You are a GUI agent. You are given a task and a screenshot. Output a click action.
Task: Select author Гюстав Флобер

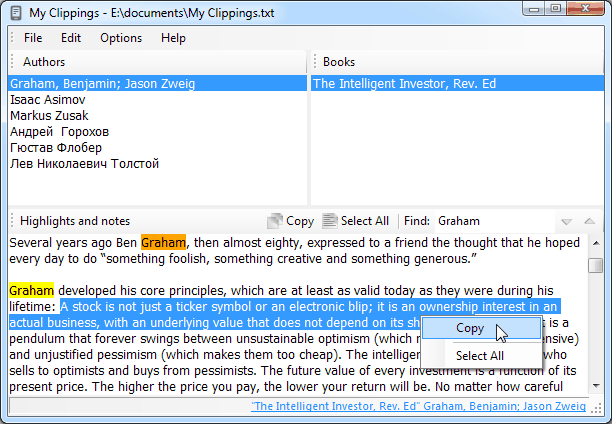tap(157, 148)
